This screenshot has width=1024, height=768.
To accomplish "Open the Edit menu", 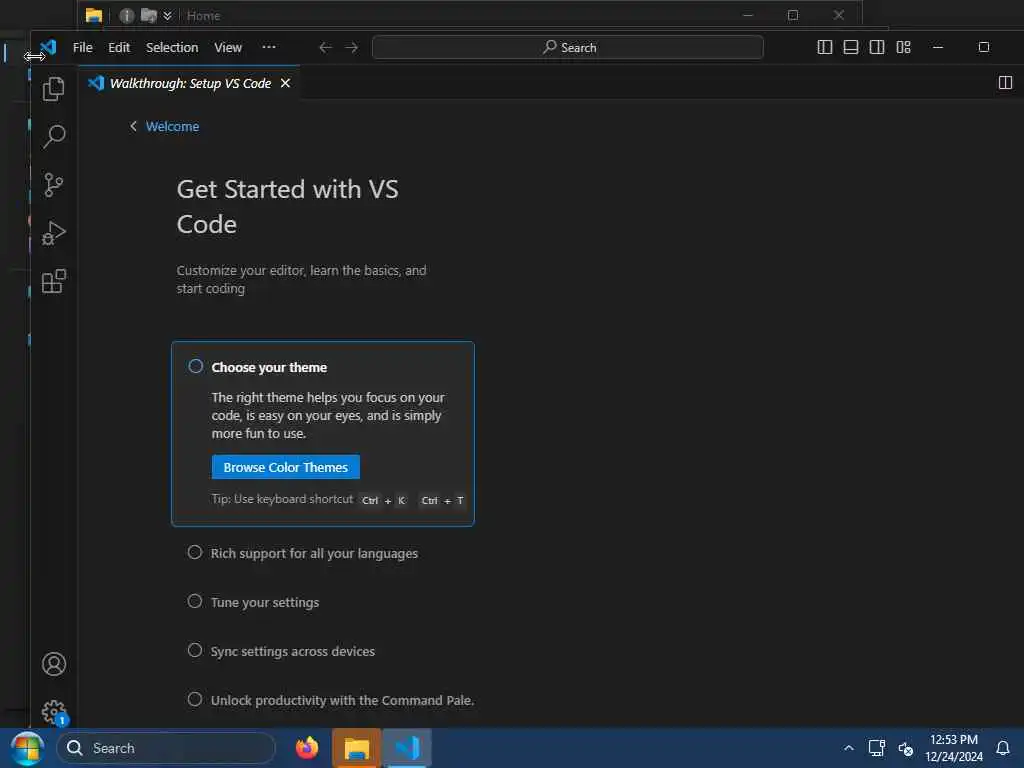I will click(119, 48).
